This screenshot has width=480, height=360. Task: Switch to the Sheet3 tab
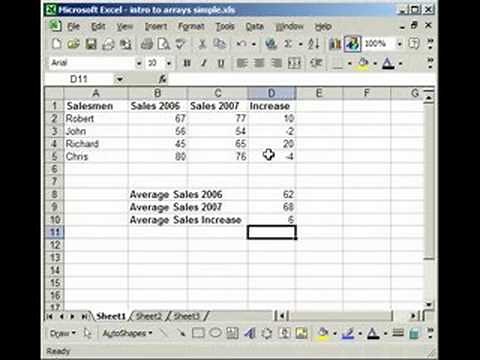187,316
